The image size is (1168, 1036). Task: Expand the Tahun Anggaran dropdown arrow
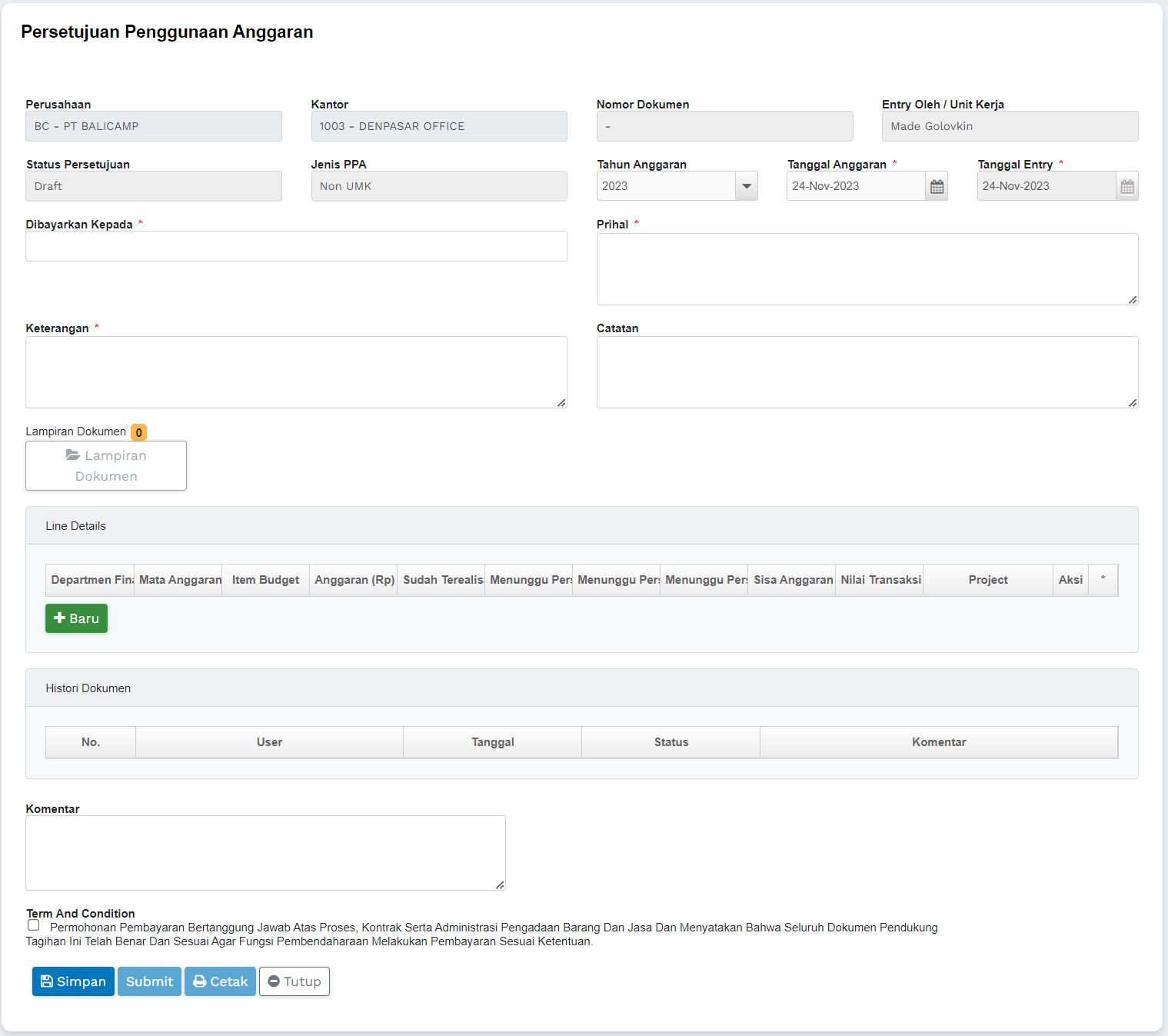tap(746, 186)
